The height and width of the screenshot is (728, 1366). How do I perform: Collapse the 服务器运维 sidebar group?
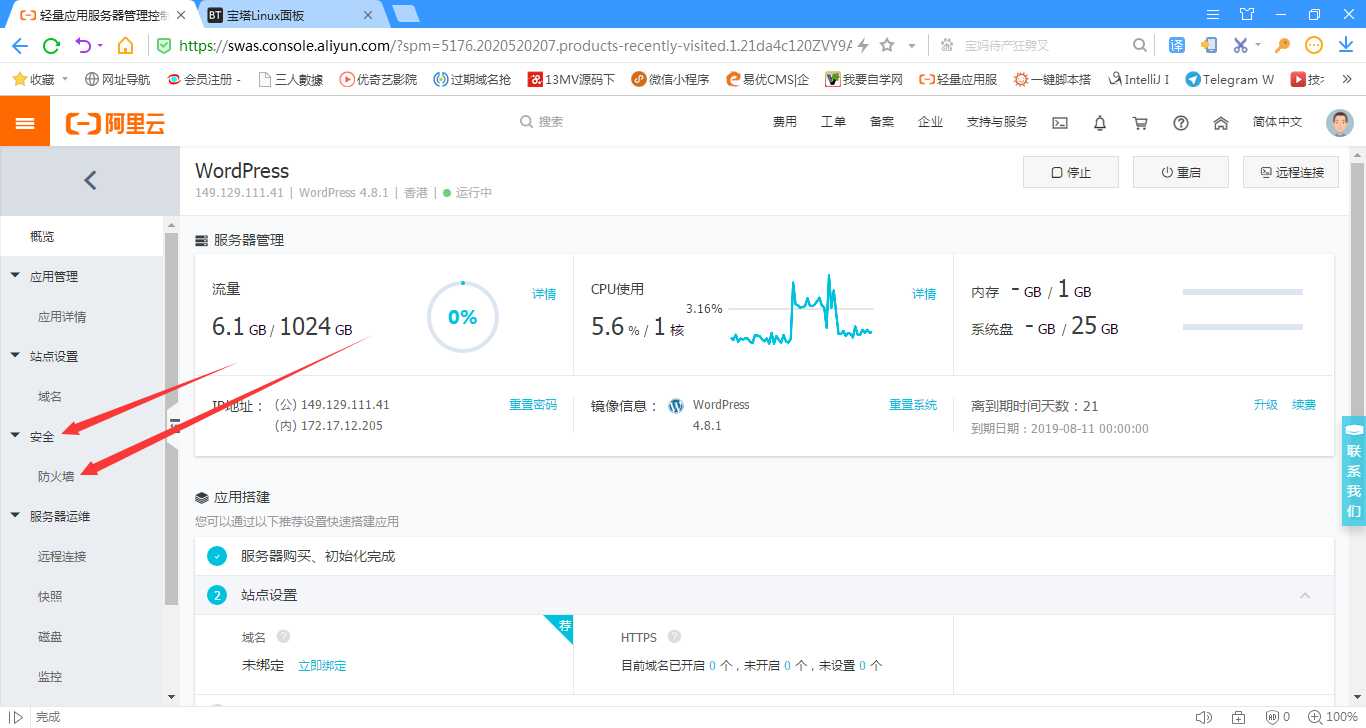(x=15, y=516)
